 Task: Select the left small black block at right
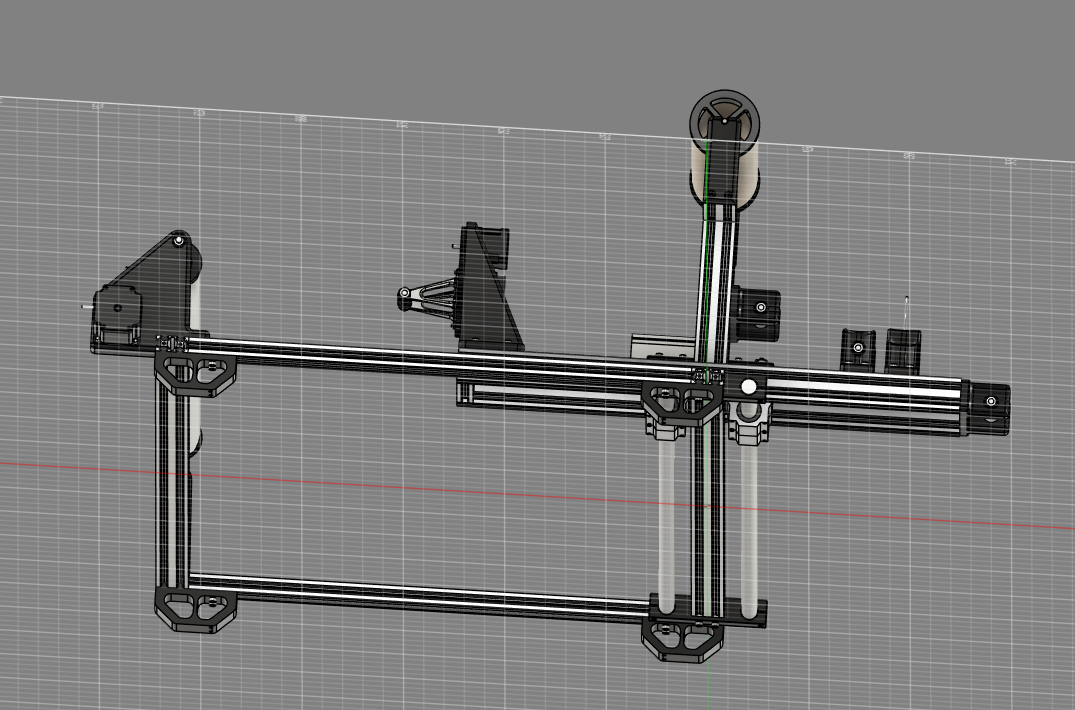click(x=857, y=349)
